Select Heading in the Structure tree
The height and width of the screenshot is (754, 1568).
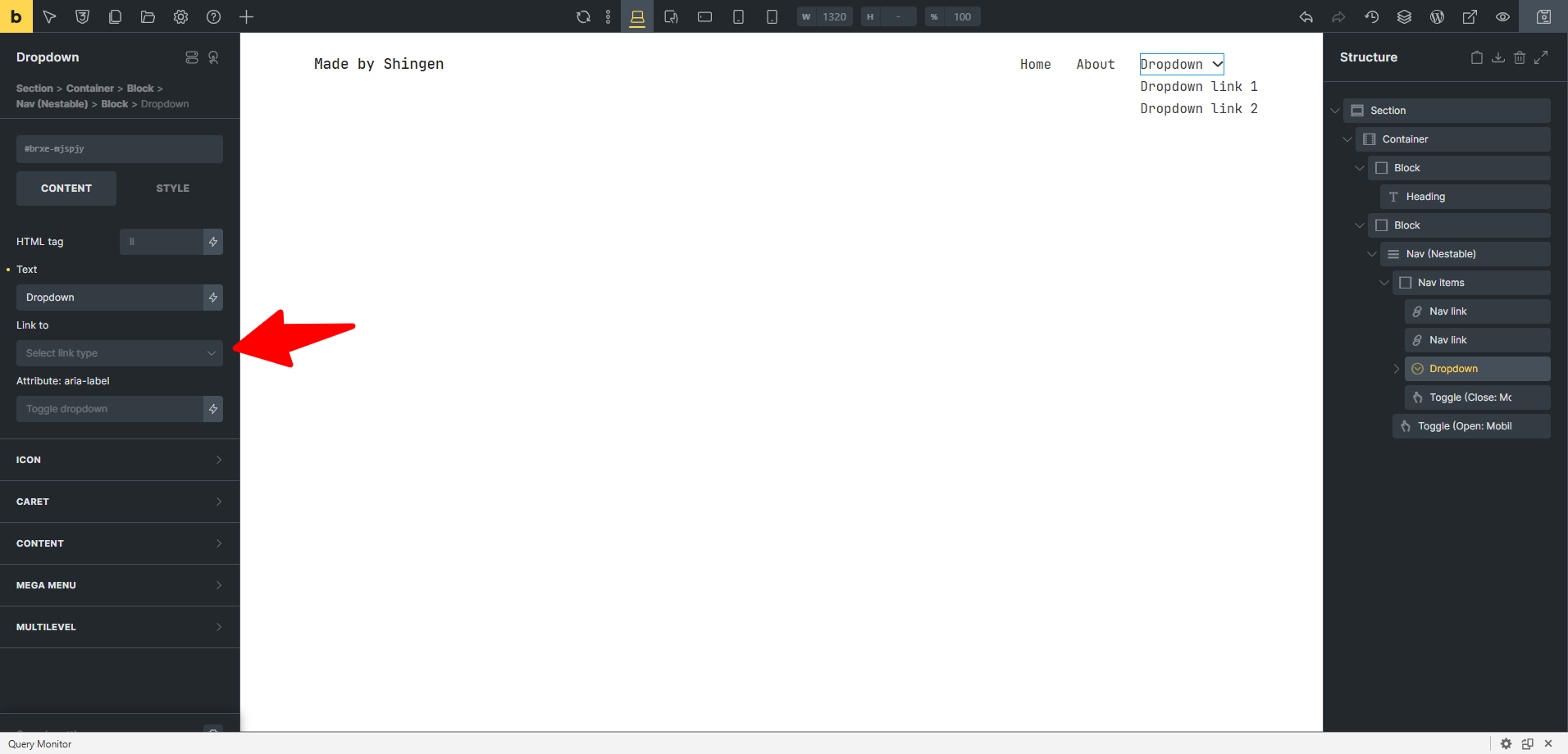(1424, 197)
